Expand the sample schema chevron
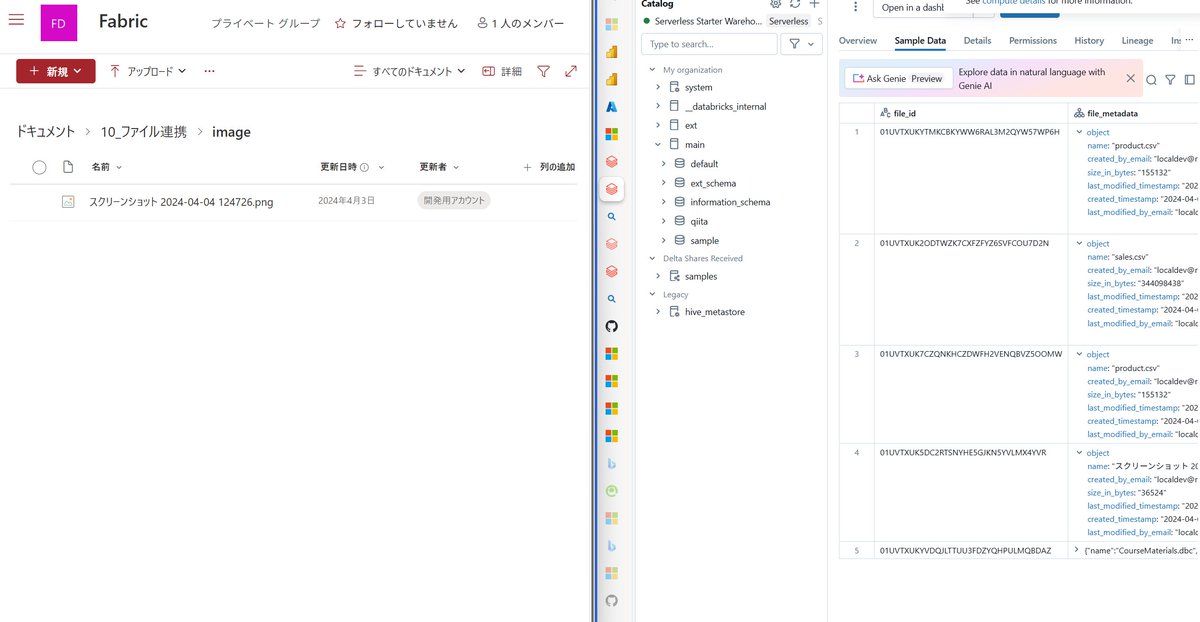The width and height of the screenshot is (1200, 622). tap(664, 240)
